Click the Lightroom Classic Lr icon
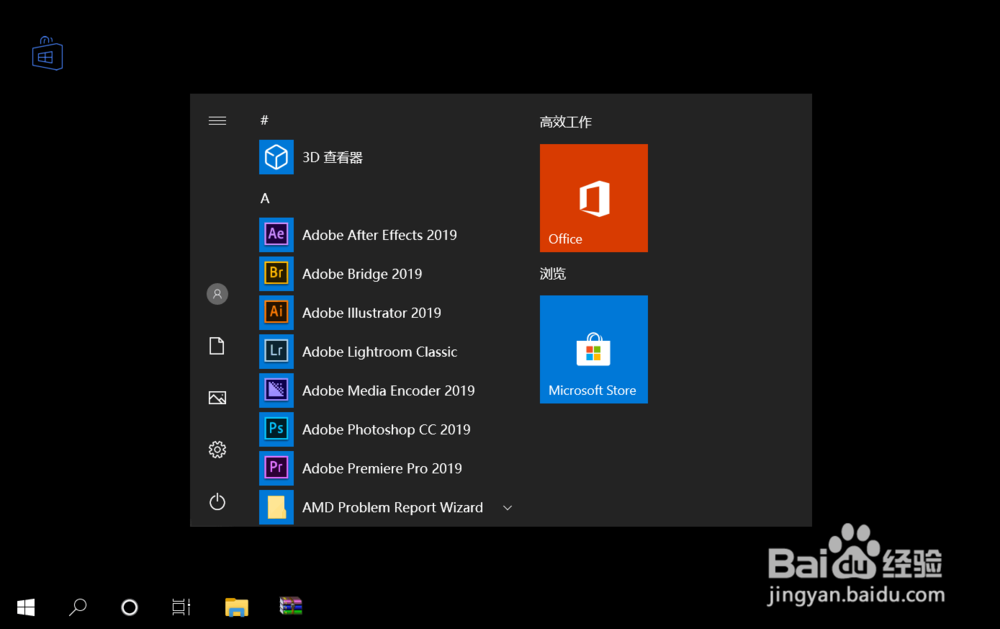Image resolution: width=1000 pixels, height=629 pixels. point(276,352)
